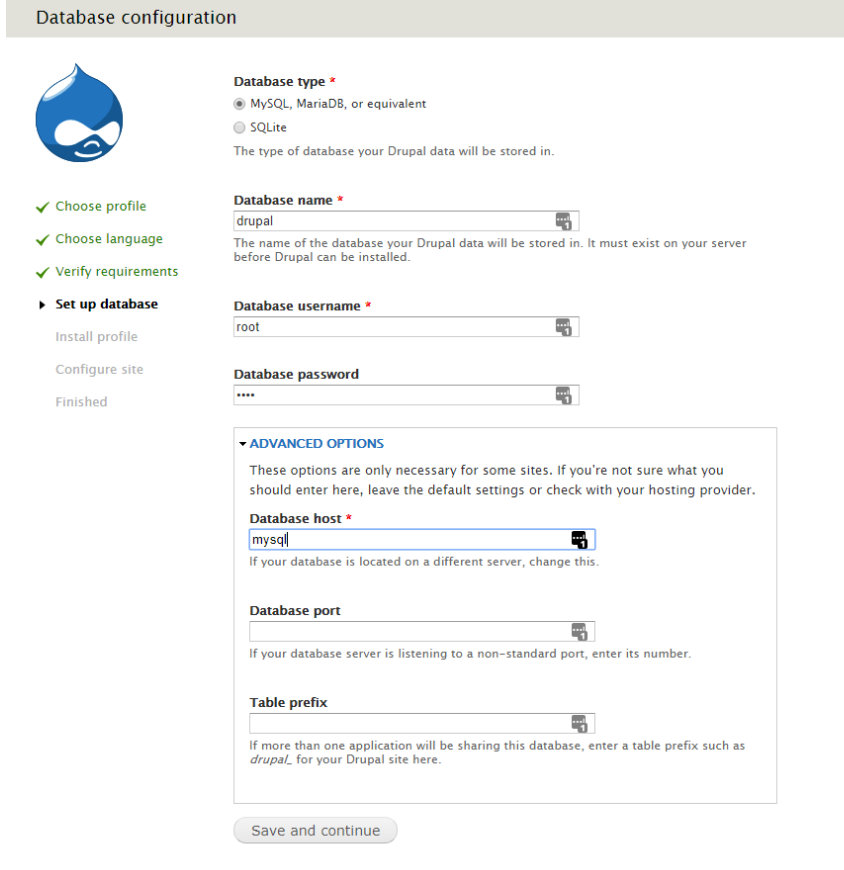This screenshot has height=870, width=844.
Task: Click the Install profile step
Action: coord(96,336)
